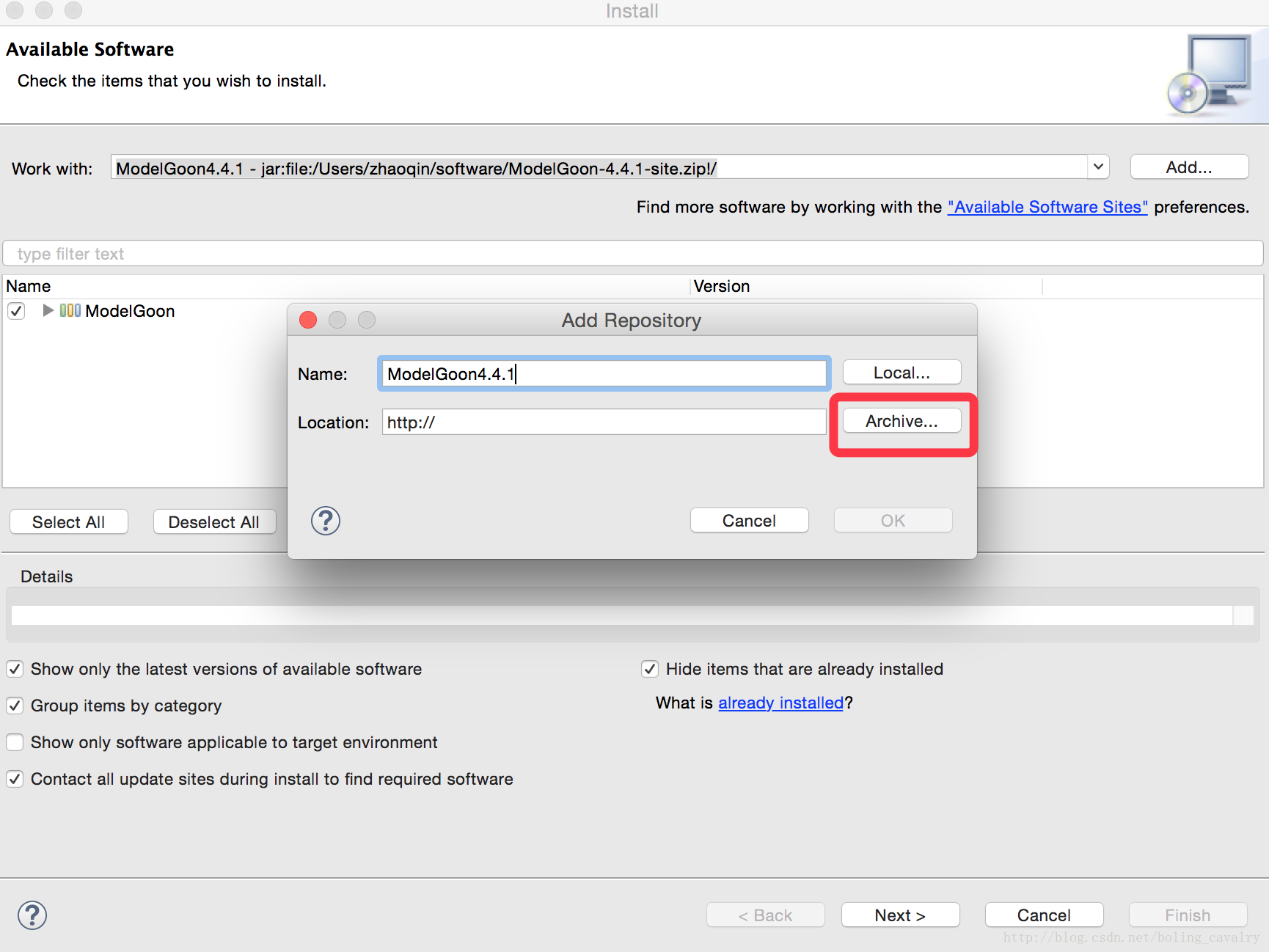The width and height of the screenshot is (1269, 952).
Task: Open the already installed link
Action: pos(781,703)
